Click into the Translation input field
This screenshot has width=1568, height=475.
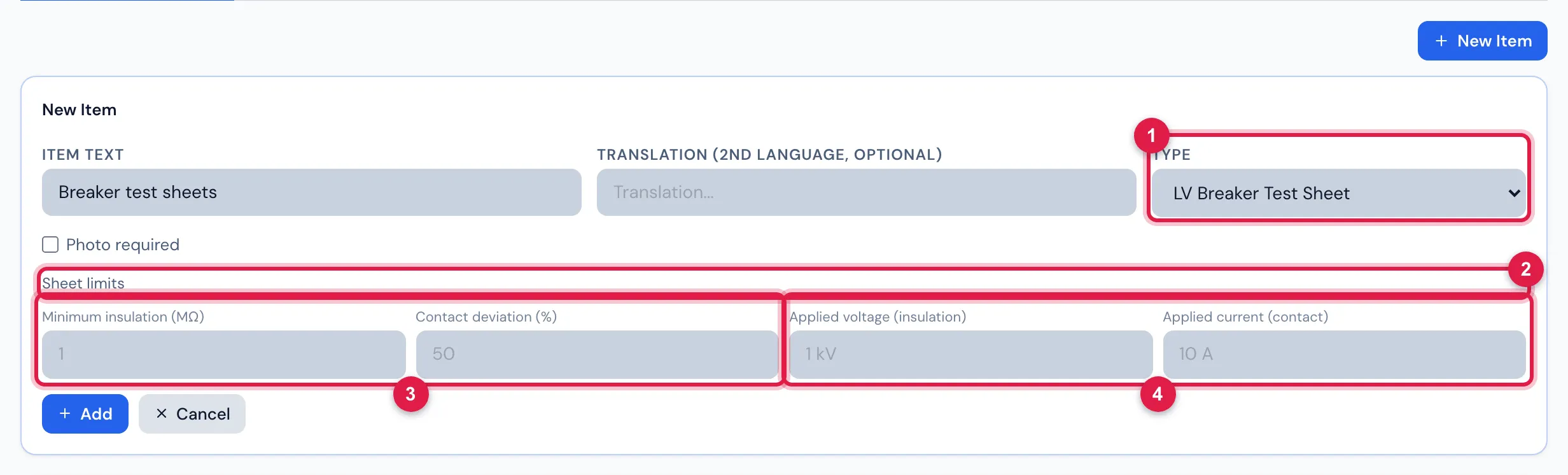coord(867,192)
